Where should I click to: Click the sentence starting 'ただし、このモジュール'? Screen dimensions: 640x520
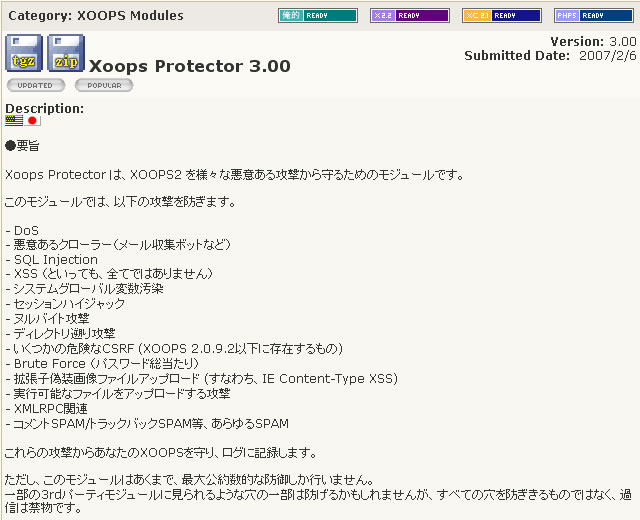tap(189, 480)
